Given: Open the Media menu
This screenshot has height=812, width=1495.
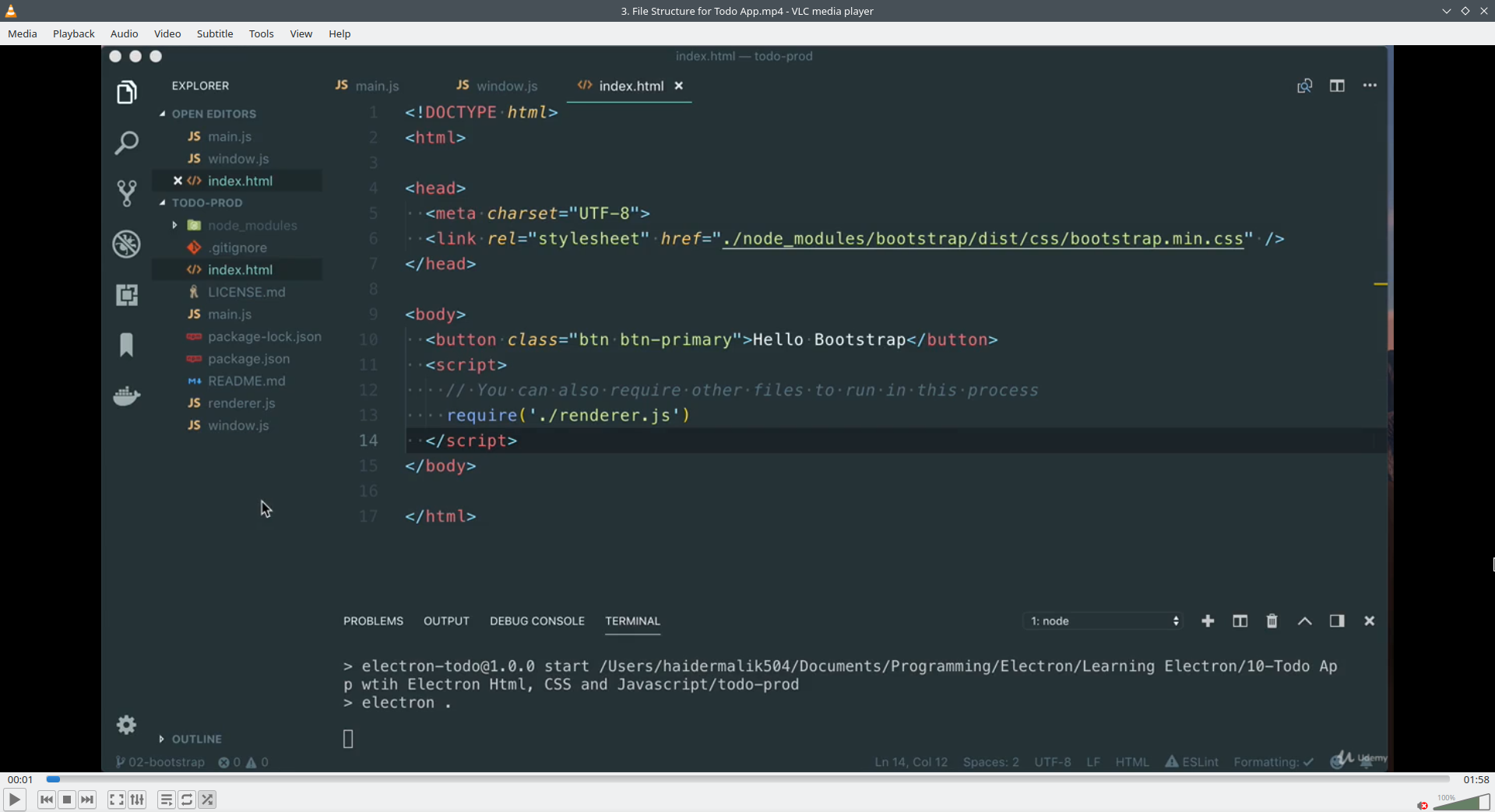Looking at the screenshot, I should 23,33.
